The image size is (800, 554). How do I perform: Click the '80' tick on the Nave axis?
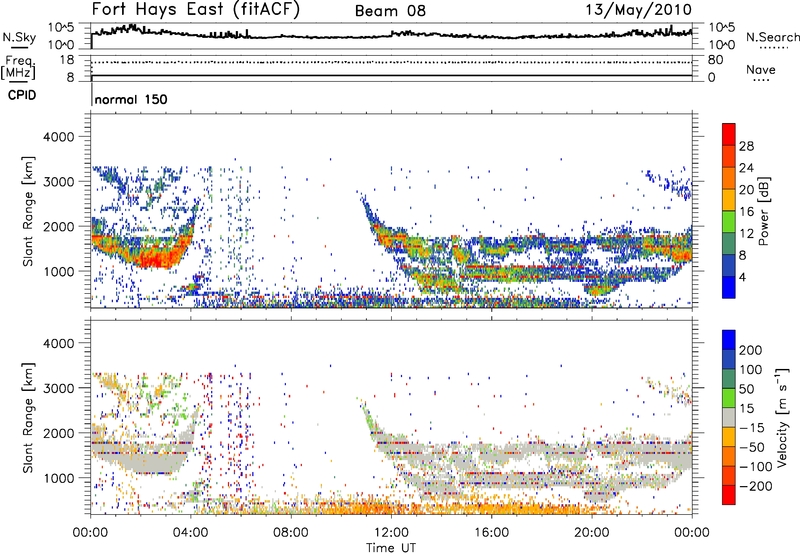715,60
